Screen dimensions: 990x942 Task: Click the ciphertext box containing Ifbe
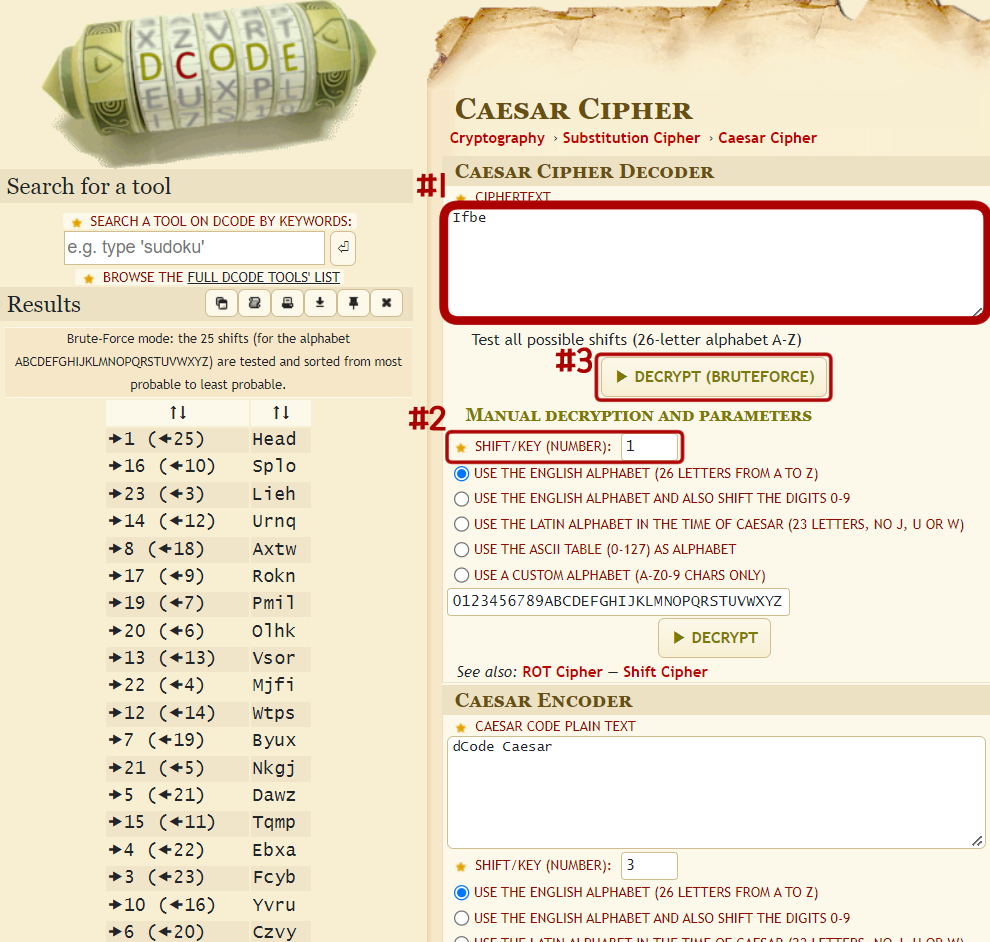click(x=714, y=262)
